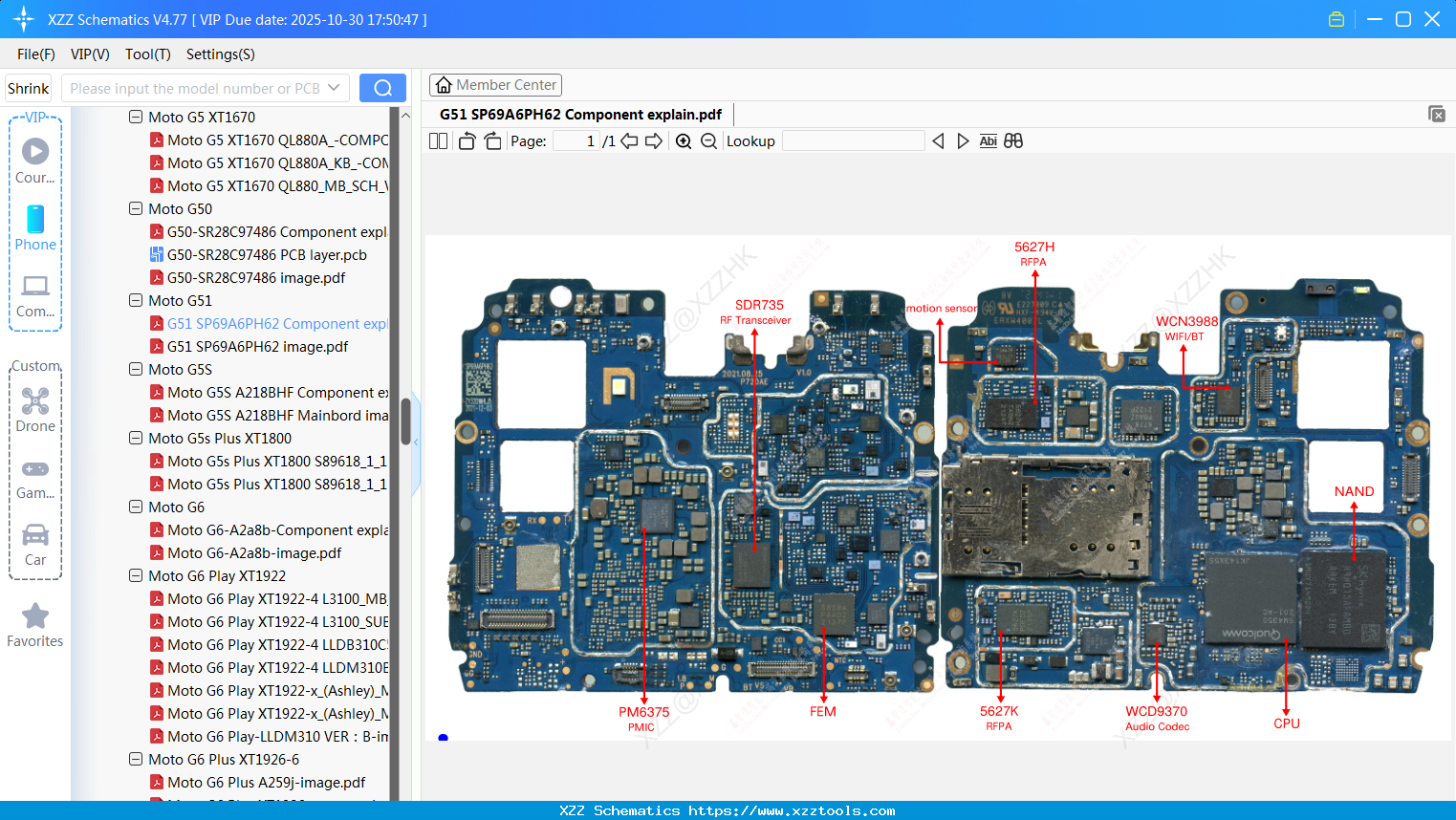1456x820 pixels.
Task: Switch to two-page view mode
Action: click(x=437, y=140)
